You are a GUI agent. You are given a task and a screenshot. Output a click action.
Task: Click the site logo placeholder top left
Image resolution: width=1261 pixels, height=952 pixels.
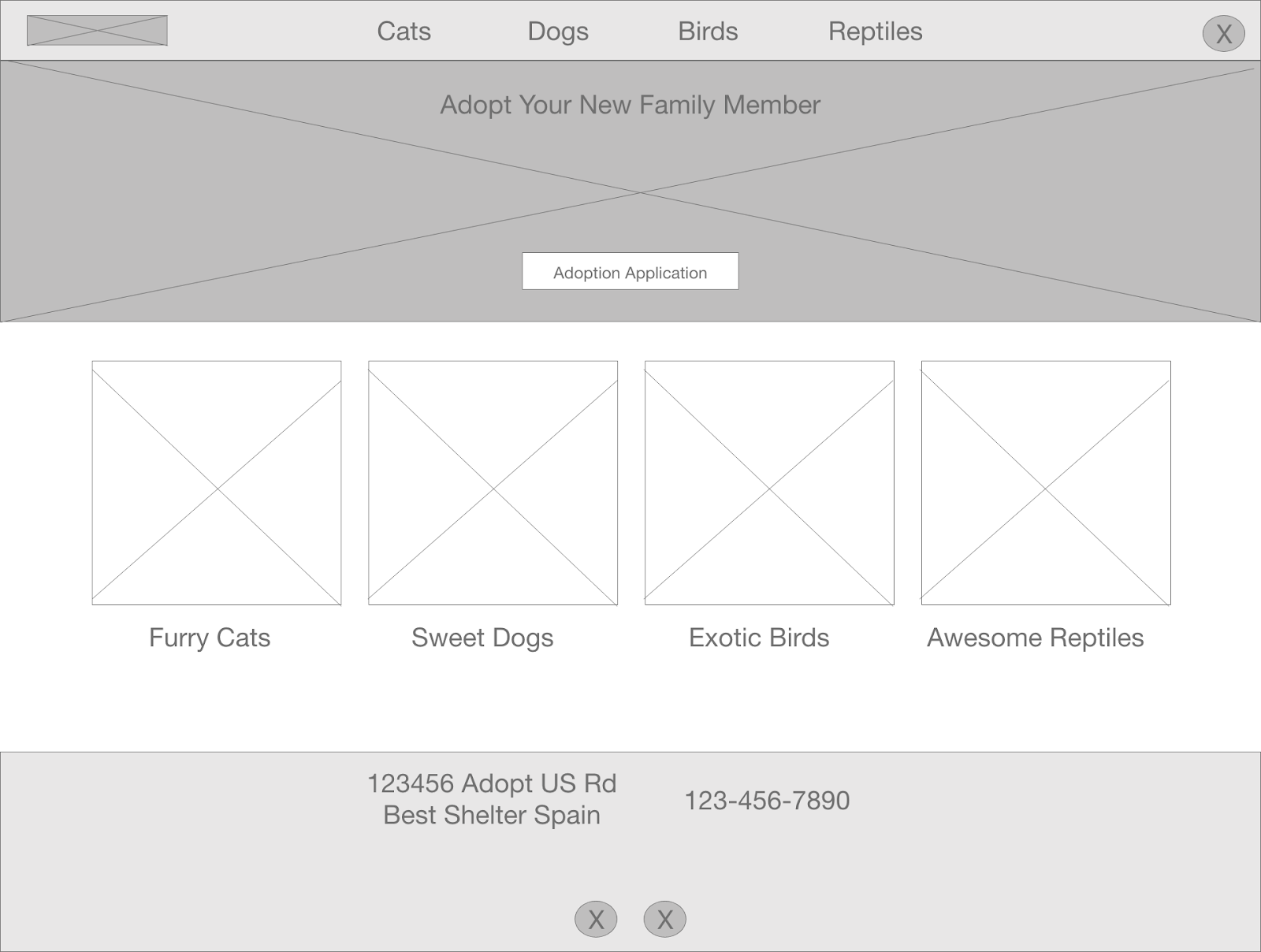[96, 32]
